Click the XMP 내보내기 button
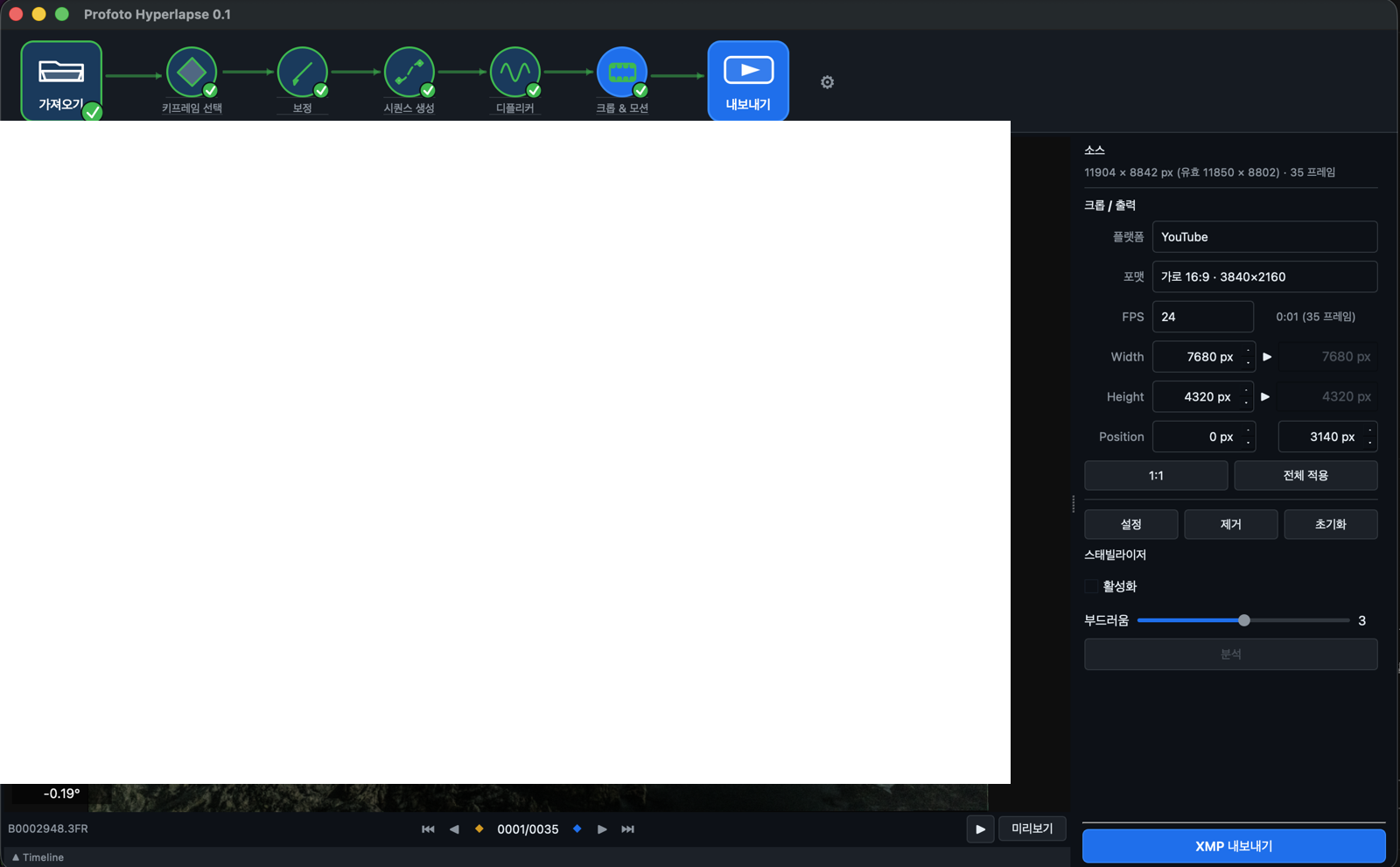This screenshot has height=867, width=1400. [x=1234, y=846]
